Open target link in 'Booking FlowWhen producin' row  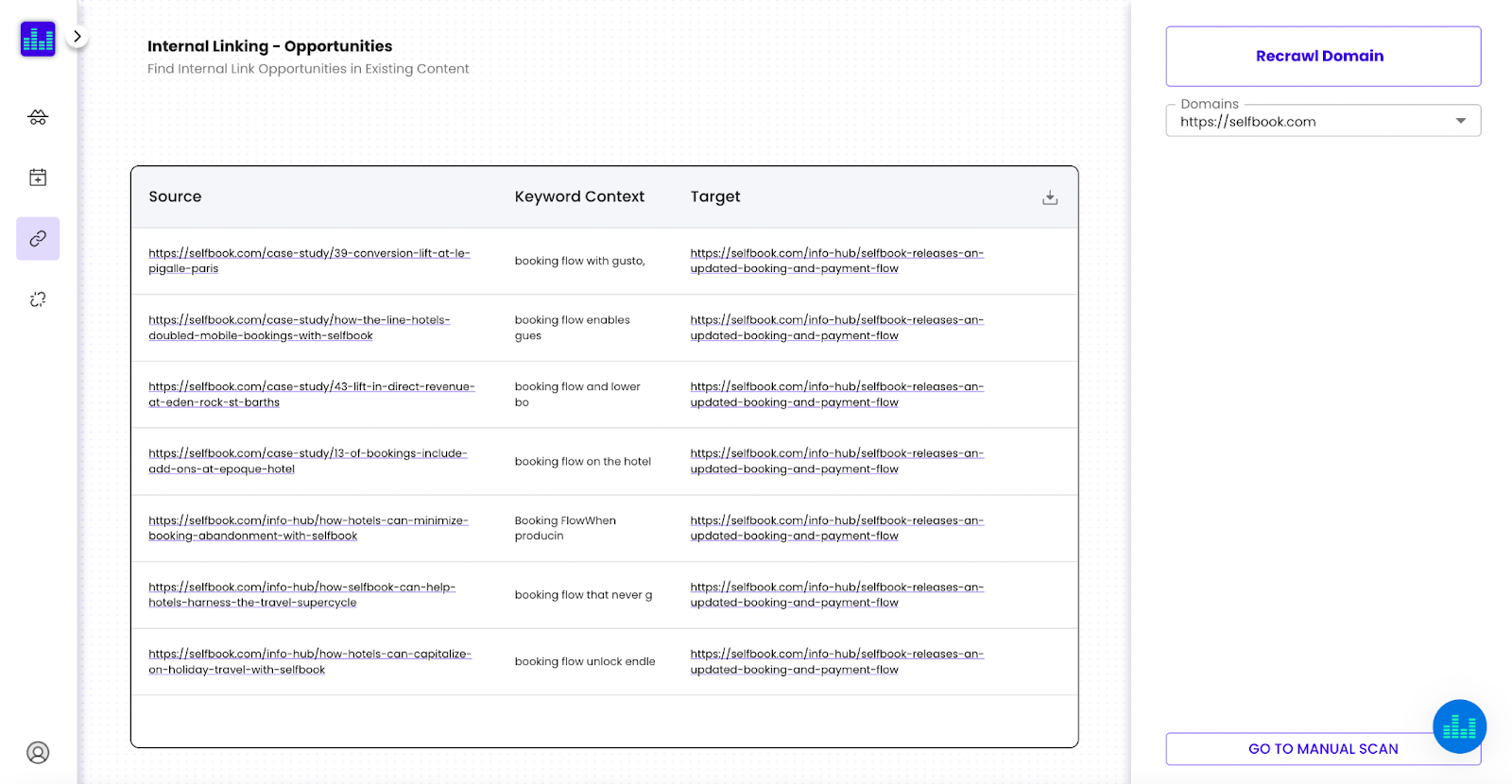[837, 528]
